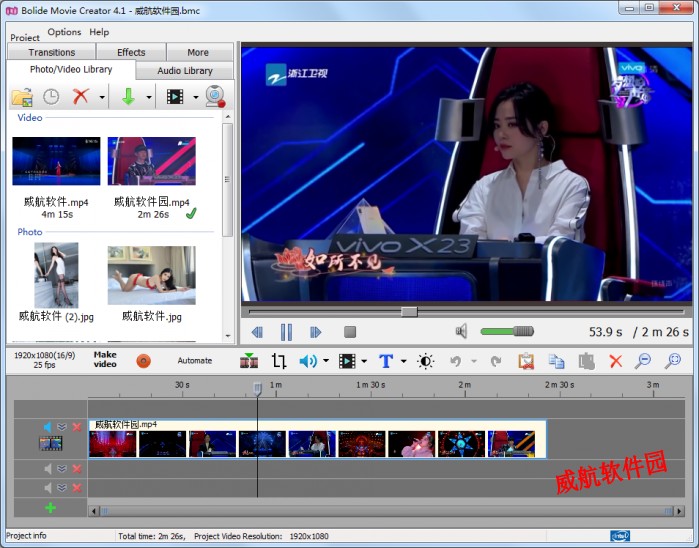This screenshot has height=548, width=699.
Task: Click the Intel icon in the status bar
Action: click(x=620, y=536)
